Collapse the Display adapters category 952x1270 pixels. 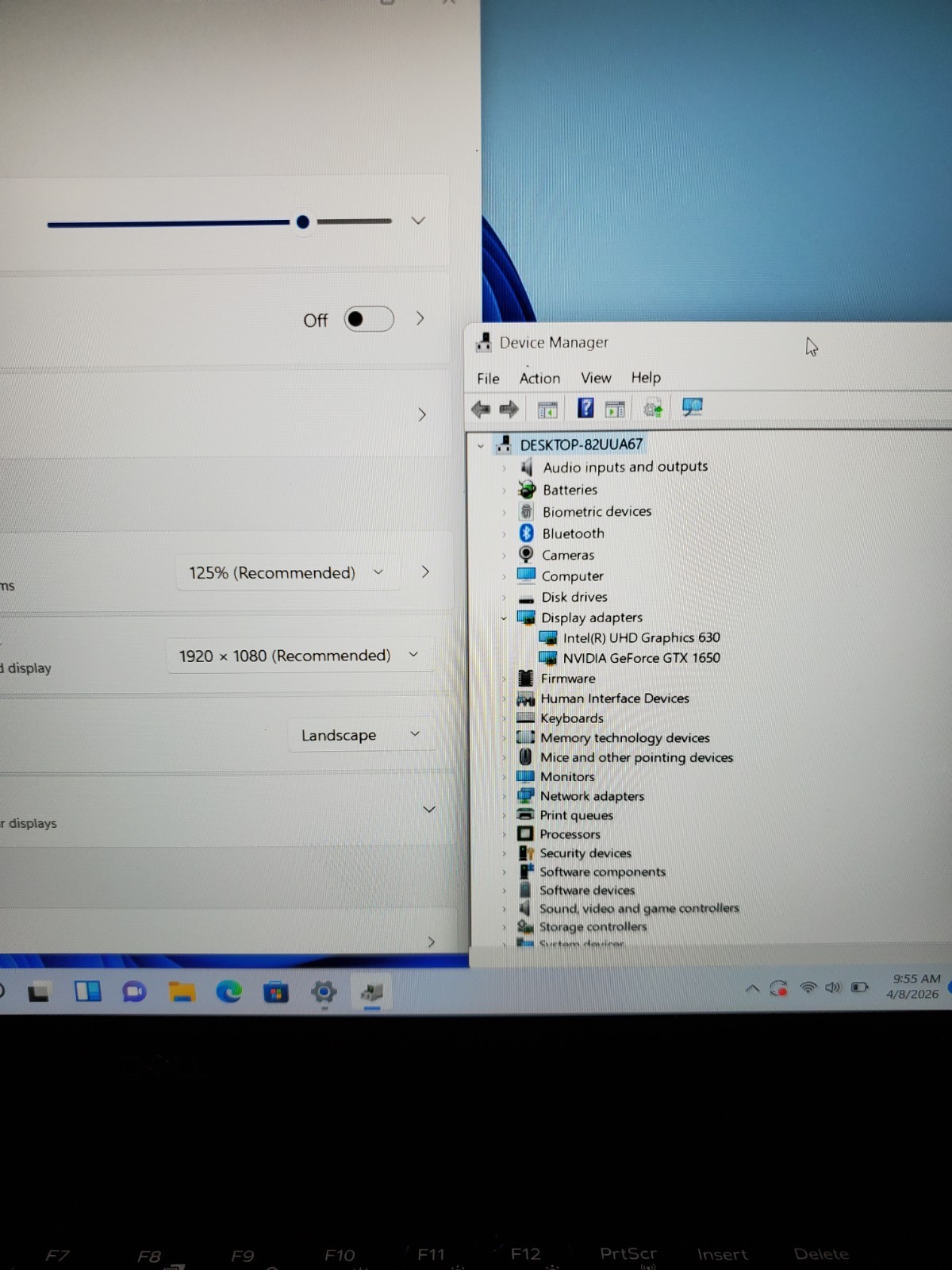coord(504,618)
